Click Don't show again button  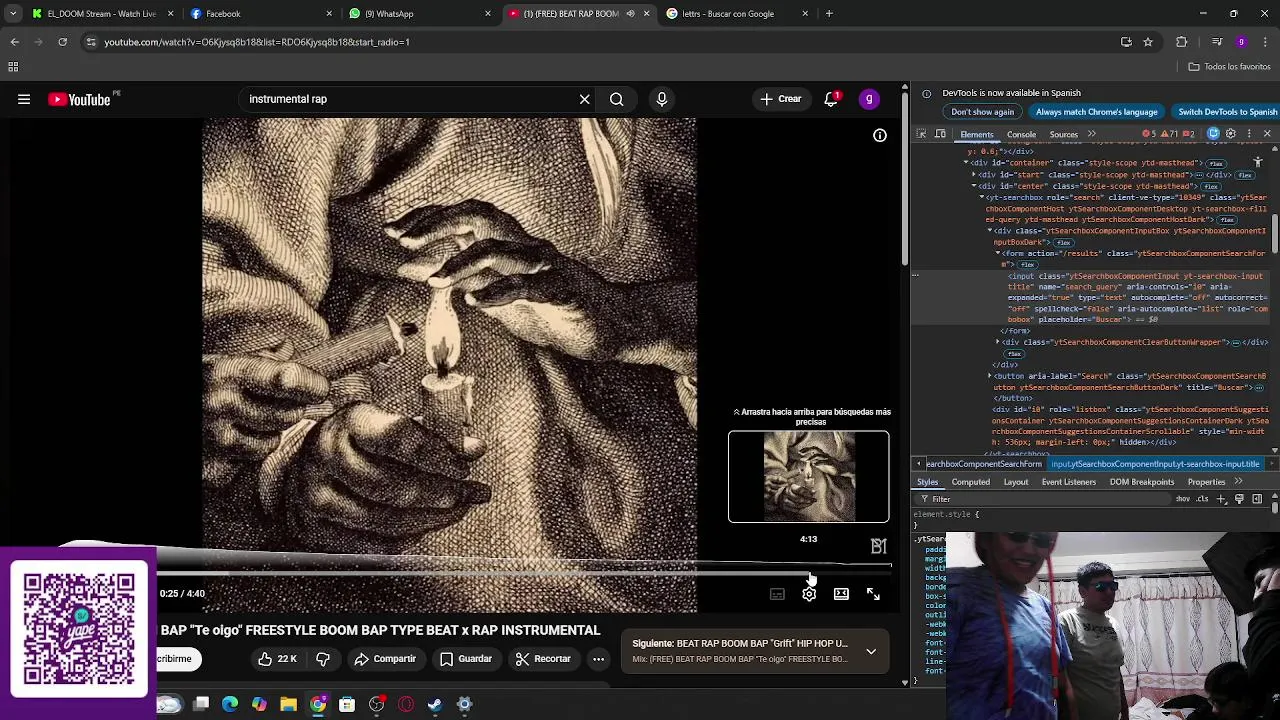click(982, 112)
